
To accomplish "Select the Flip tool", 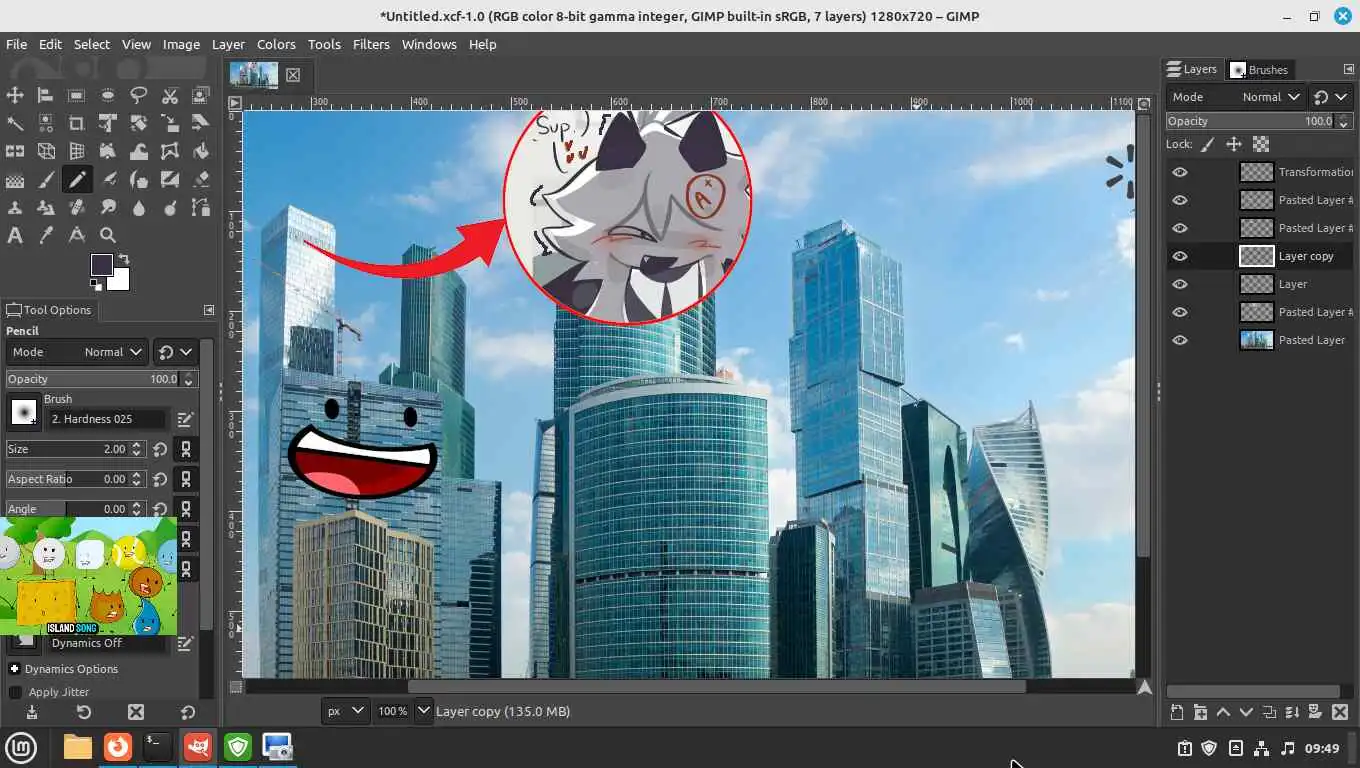I will click(x=15, y=152).
